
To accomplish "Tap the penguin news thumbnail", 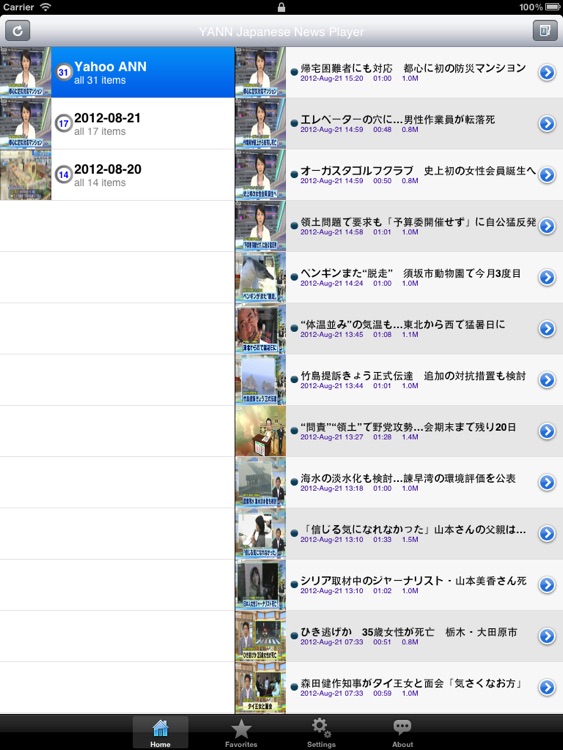I will tap(261, 277).
